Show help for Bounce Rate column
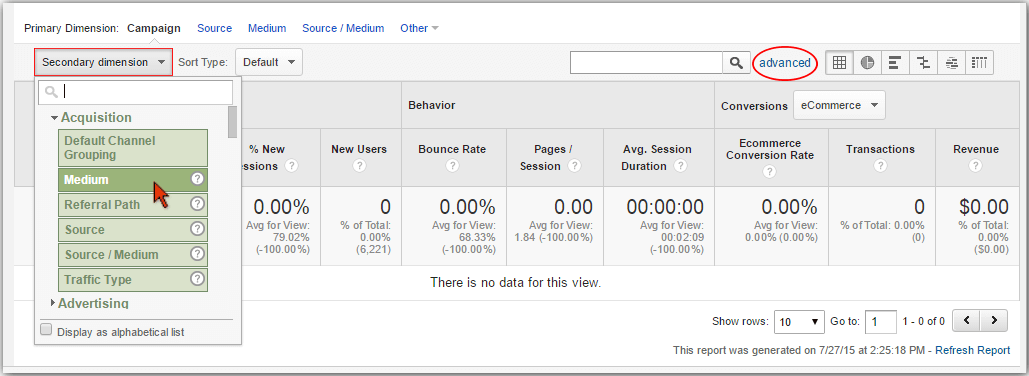Screen dimensions: 1029x376 (452, 166)
